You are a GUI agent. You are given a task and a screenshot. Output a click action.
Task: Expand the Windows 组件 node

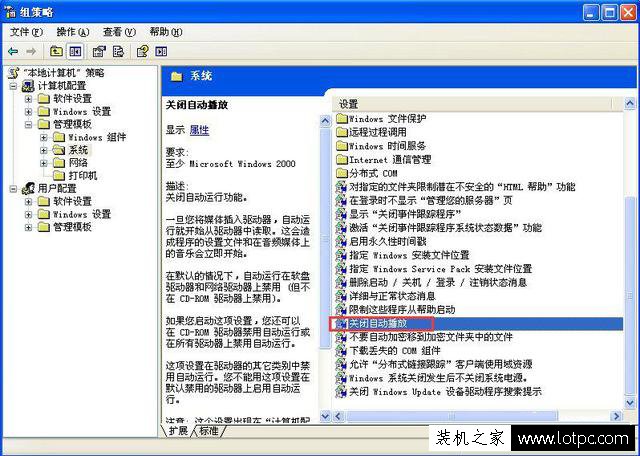pos(44,138)
